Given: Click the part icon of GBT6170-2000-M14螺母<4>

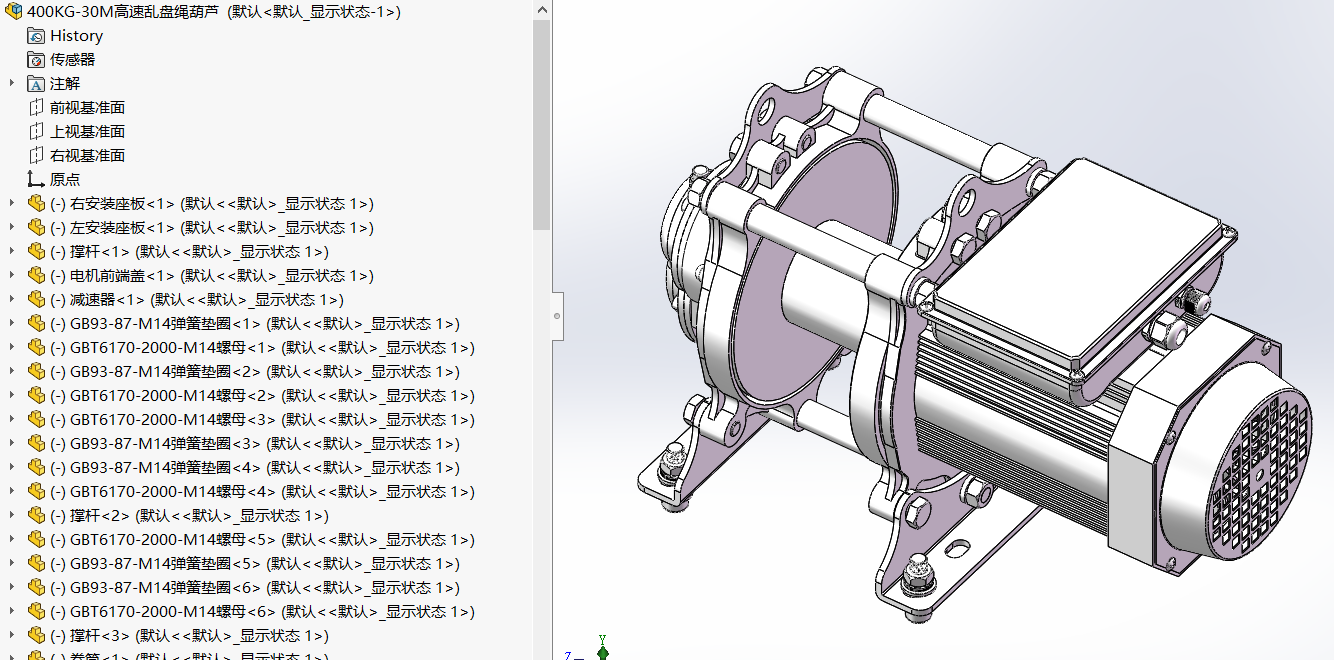Looking at the screenshot, I should (37, 492).
